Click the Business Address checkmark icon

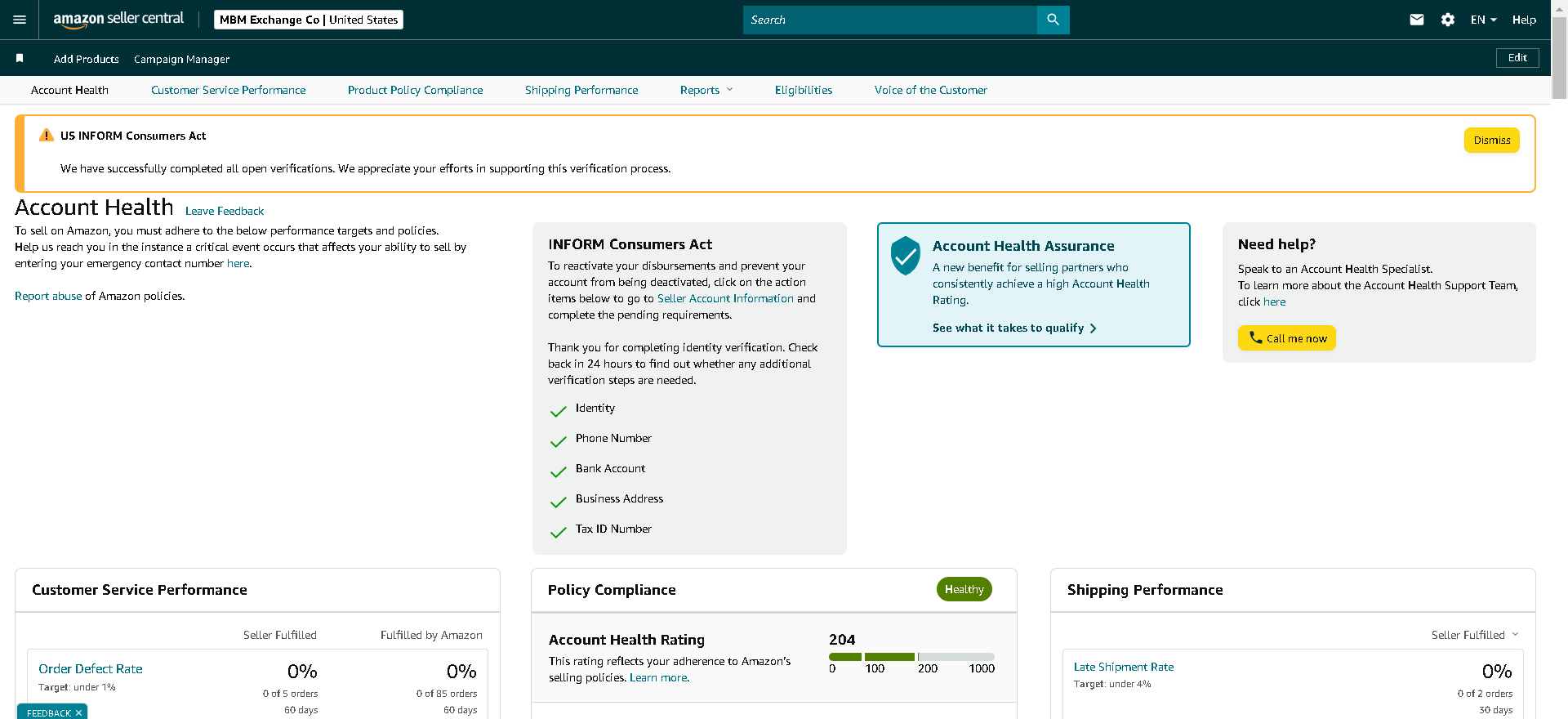click(x=559, y=502)
